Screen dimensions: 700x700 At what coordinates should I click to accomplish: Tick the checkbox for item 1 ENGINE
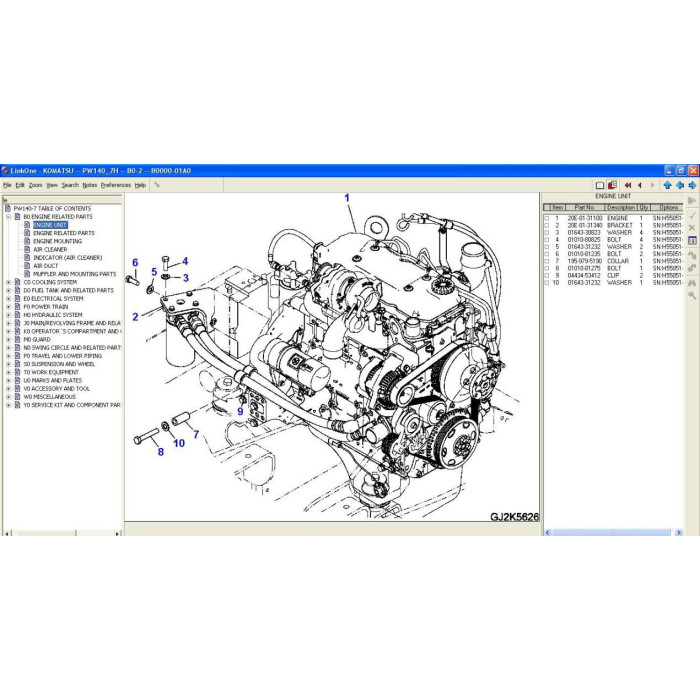coord(546,218)
